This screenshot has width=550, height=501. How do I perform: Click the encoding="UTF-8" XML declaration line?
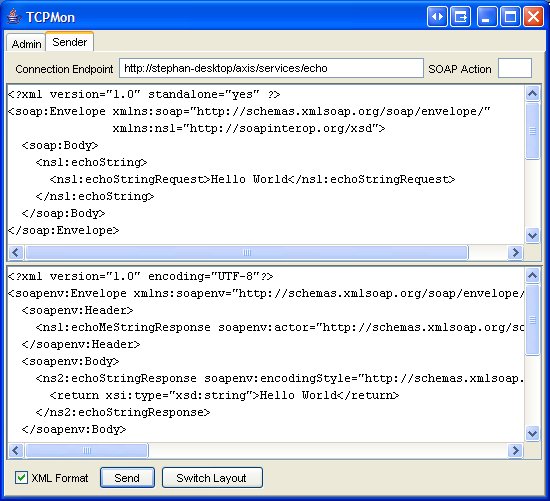coord(140,276)
